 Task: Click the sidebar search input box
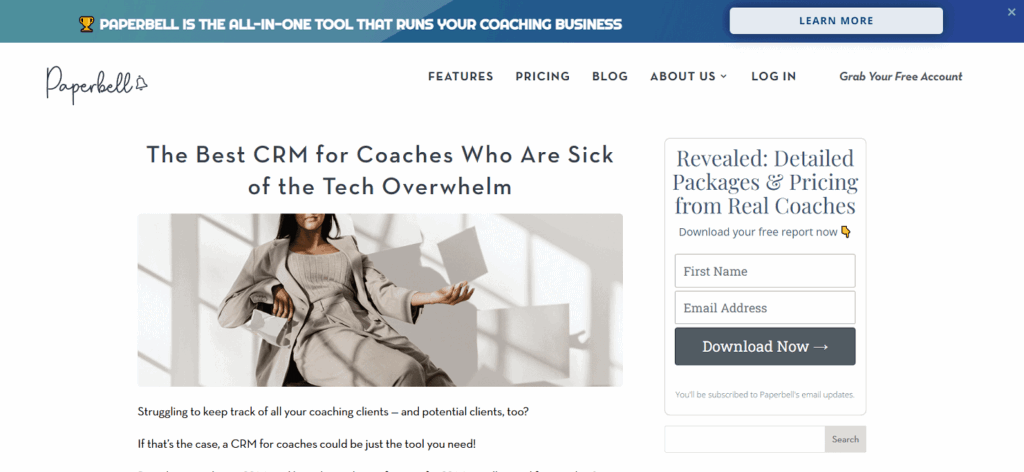744,439
